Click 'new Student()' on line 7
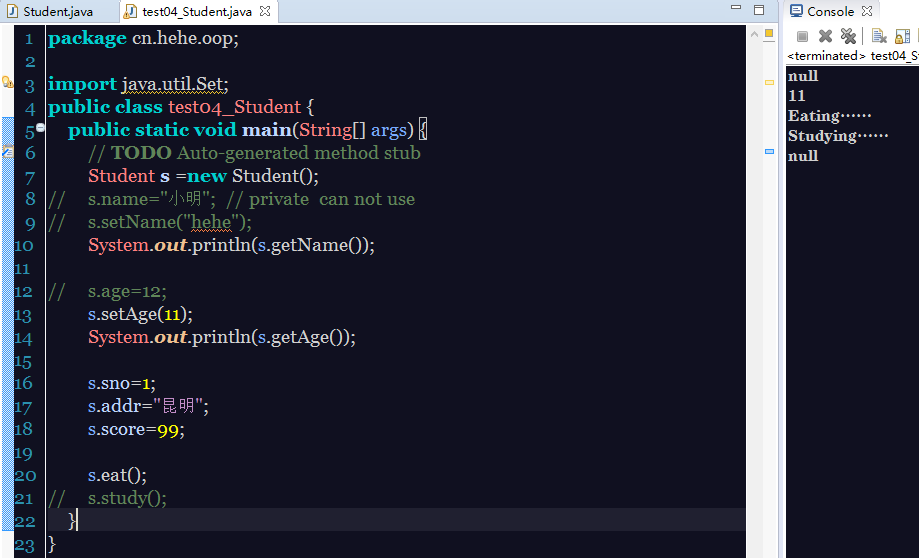 coord(251,176)
